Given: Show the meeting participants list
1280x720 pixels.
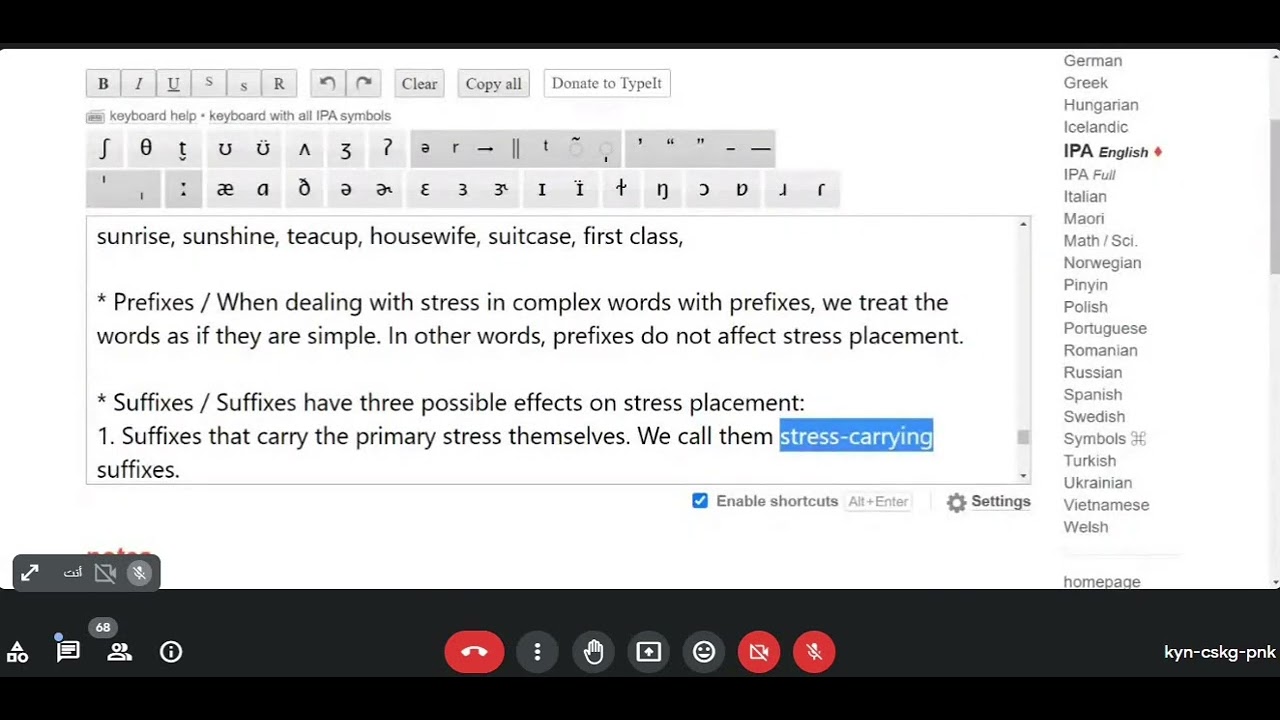Looking at the screenshot, I should click(x=119, y=652).
